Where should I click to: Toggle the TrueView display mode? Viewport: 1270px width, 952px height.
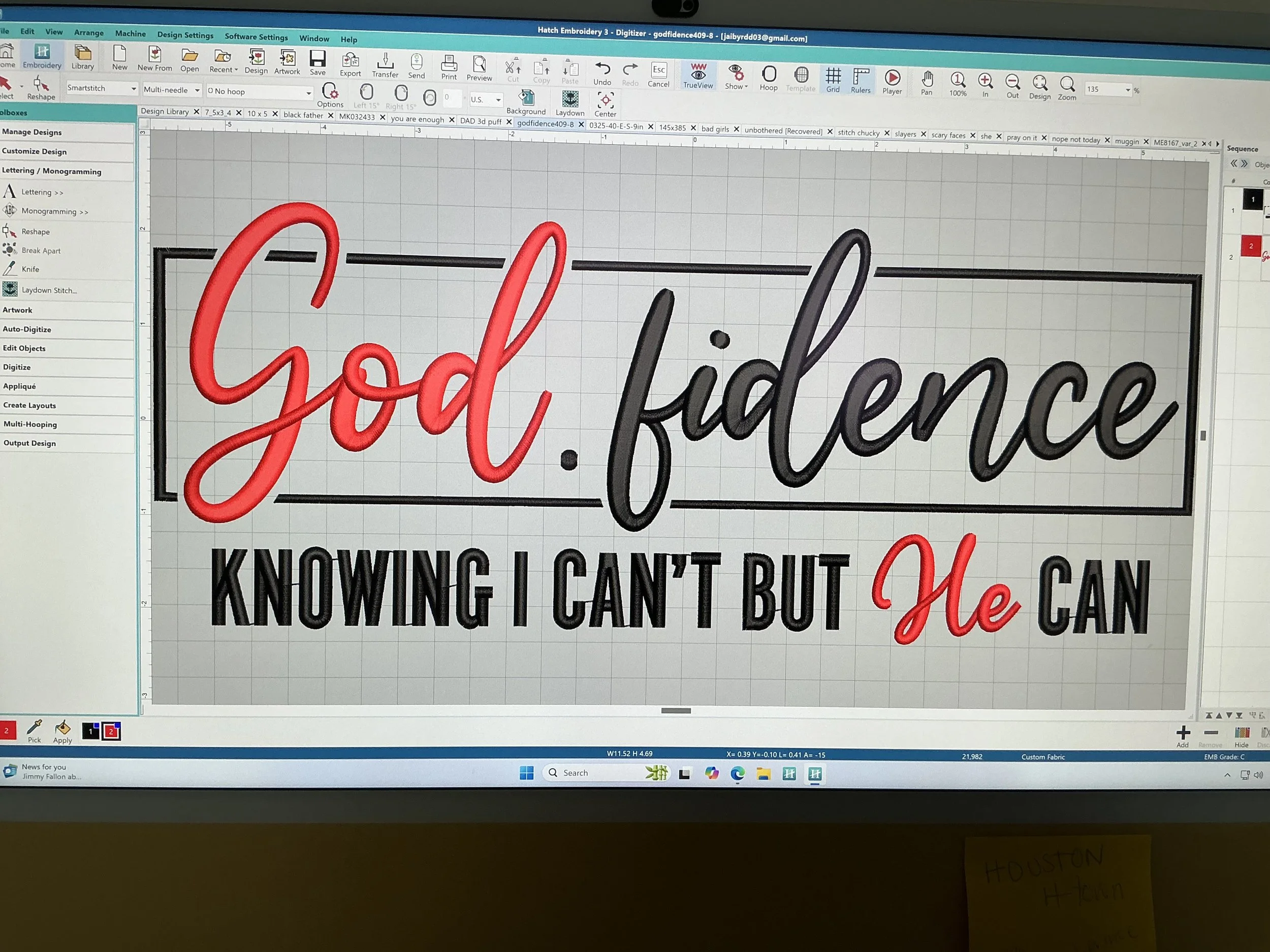698,75
